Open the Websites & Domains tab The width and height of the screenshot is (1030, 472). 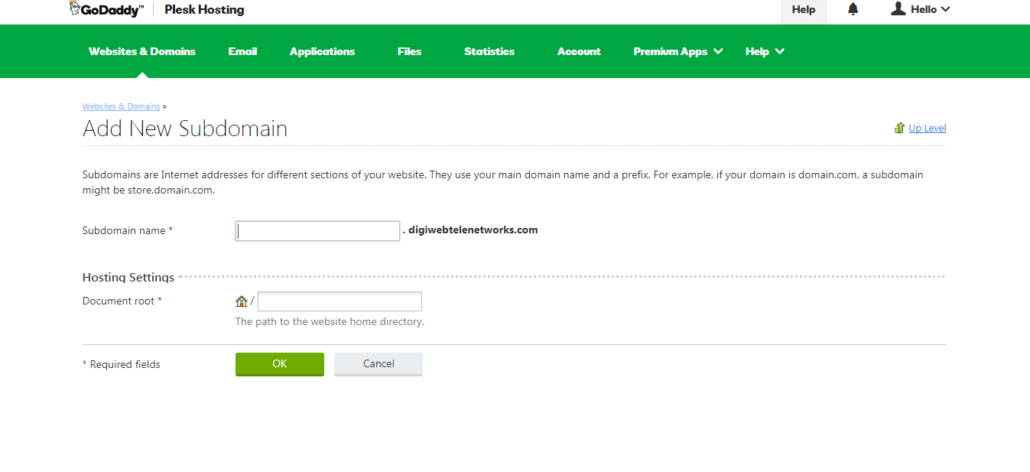[x=142, y=51]
